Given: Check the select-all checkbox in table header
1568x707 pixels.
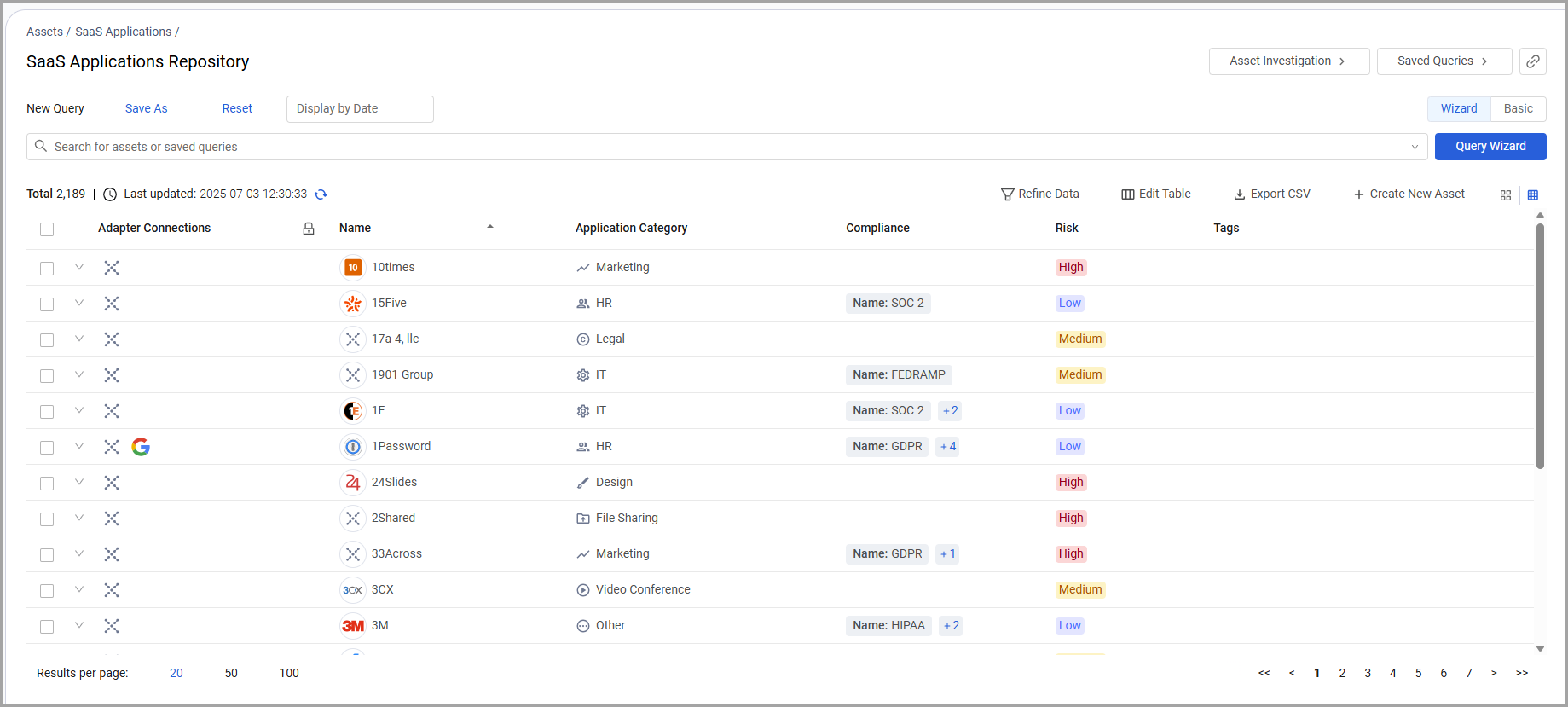Looking at the screenshot, I should (47, 229).
